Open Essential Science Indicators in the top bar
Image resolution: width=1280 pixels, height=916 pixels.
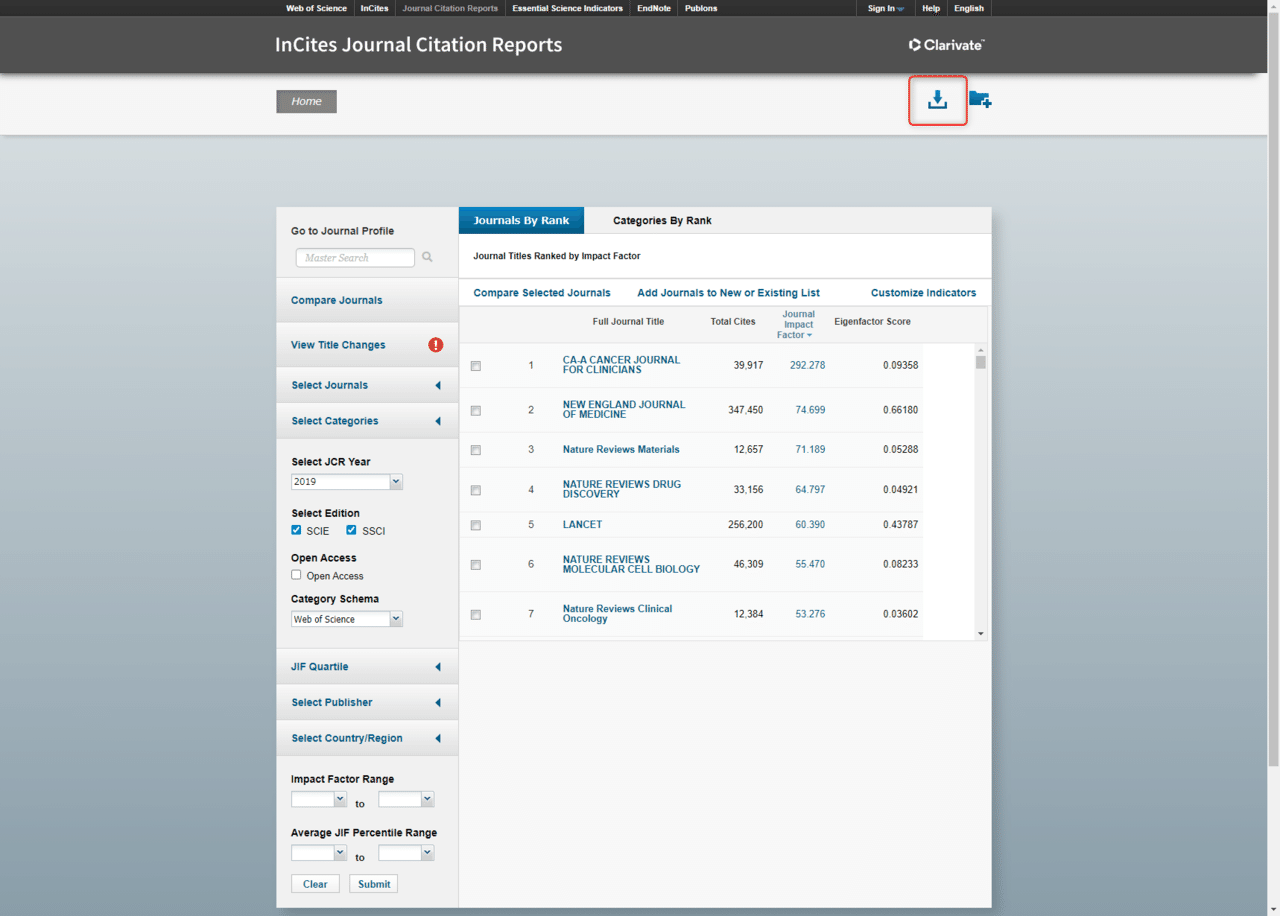tap(567, 8)
